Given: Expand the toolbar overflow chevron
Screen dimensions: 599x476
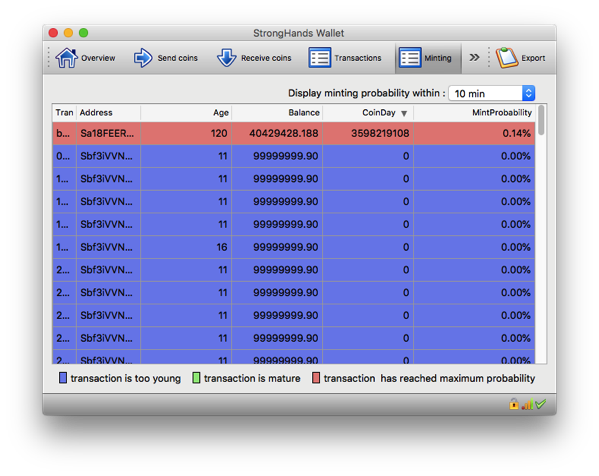Looking at the screenshot, I should [x=474, y=58].
